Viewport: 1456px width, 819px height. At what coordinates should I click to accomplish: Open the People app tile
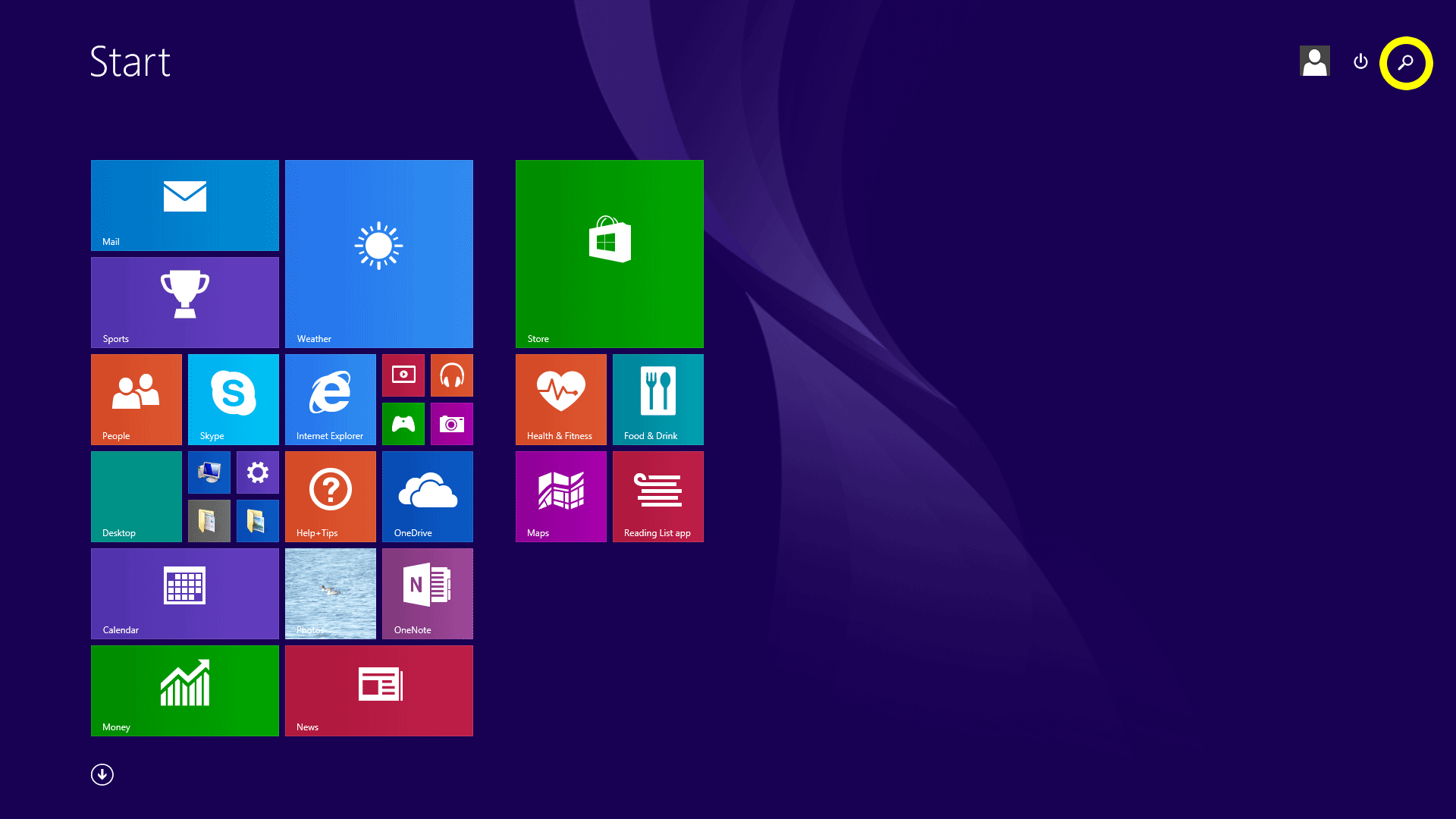tap(136, 400)
